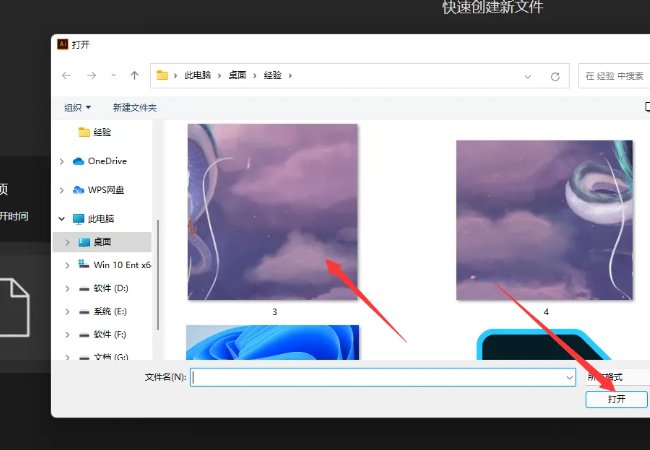Click the Illustrator Ai icon in title bar
650x450 pixels.
click(x=63, y=44)
